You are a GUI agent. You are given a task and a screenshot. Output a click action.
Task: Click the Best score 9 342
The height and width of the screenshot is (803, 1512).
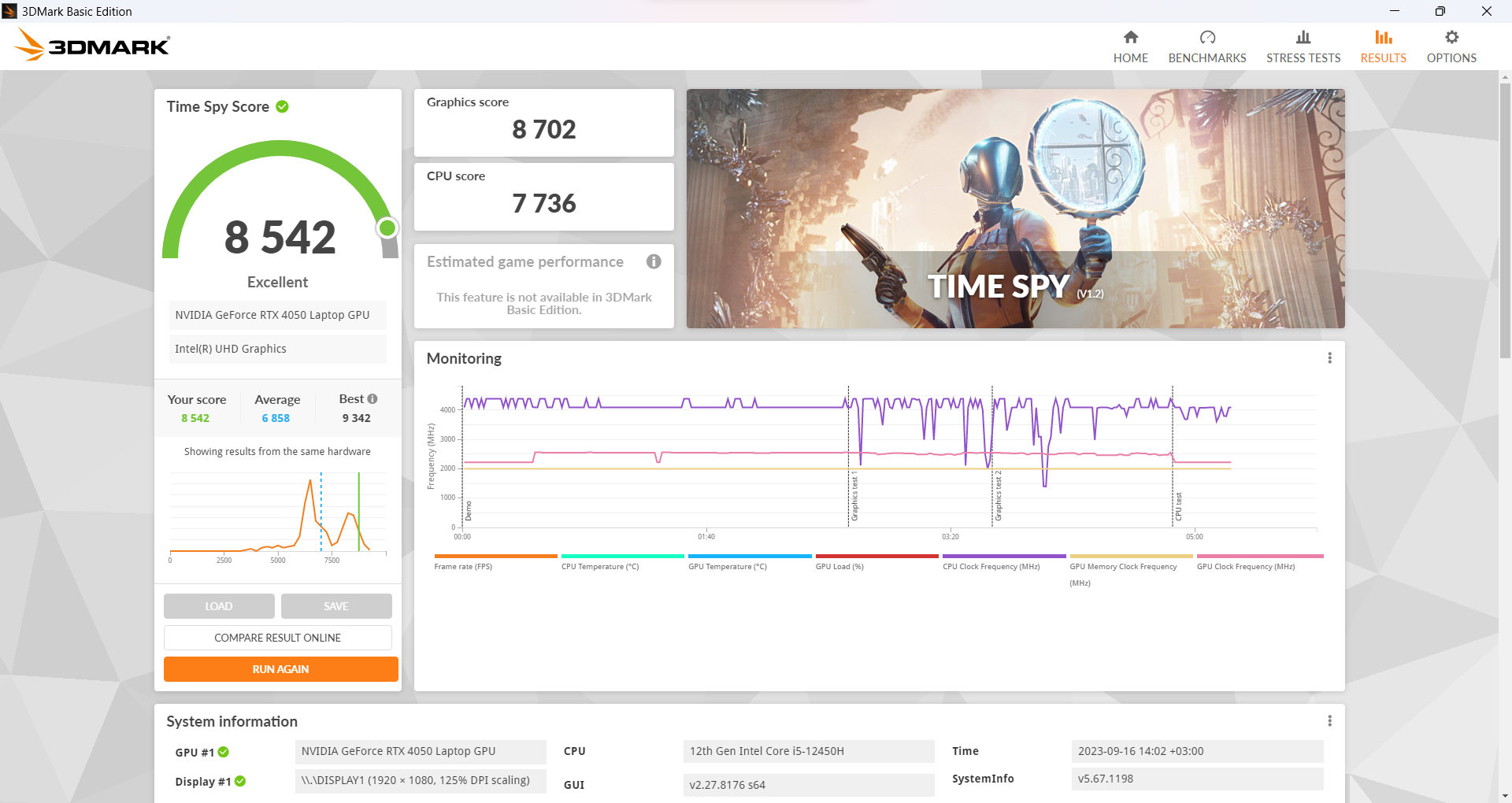tap(357, 418)
